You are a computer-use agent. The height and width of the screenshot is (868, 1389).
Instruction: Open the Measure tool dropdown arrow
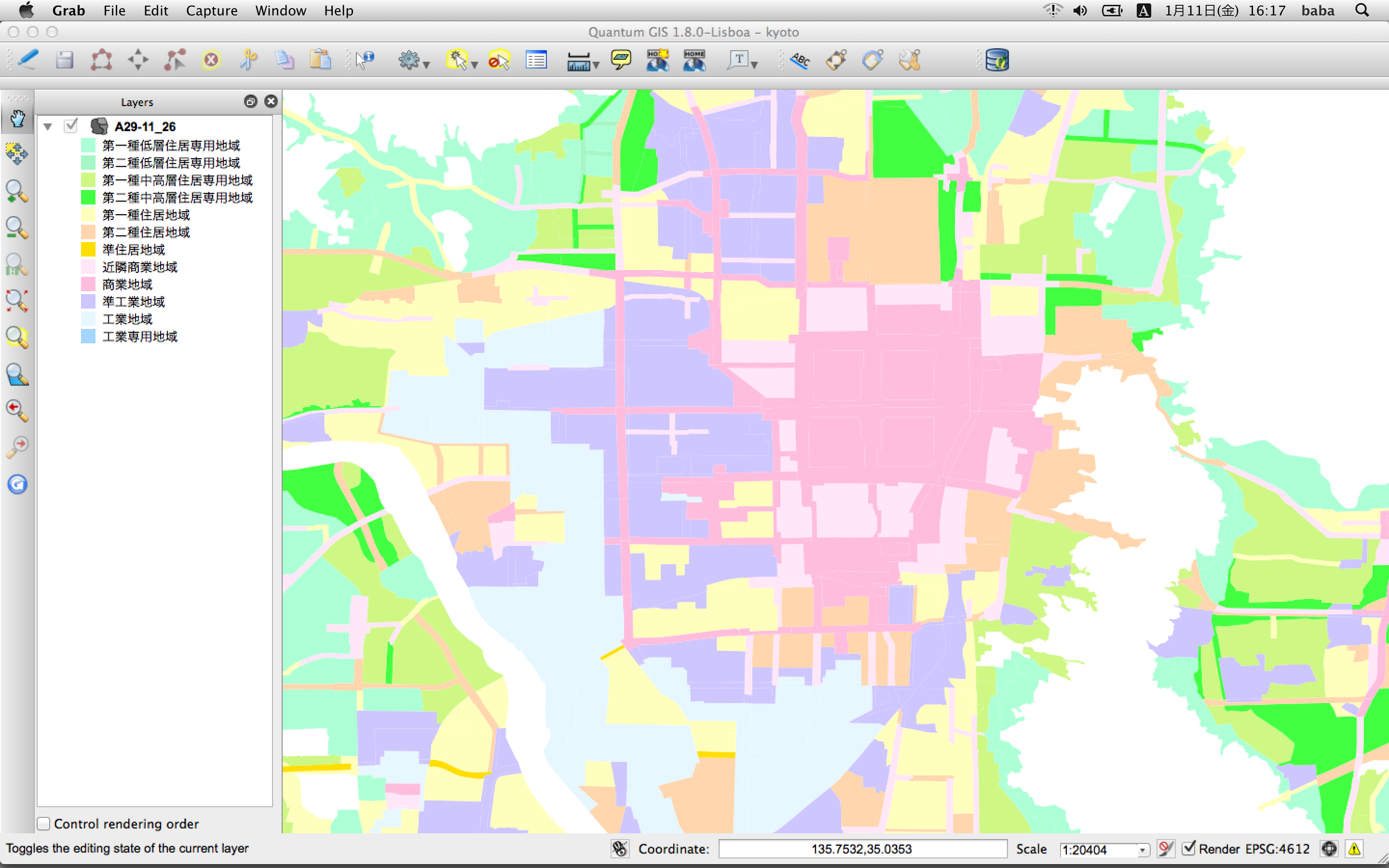coord(596,66)
